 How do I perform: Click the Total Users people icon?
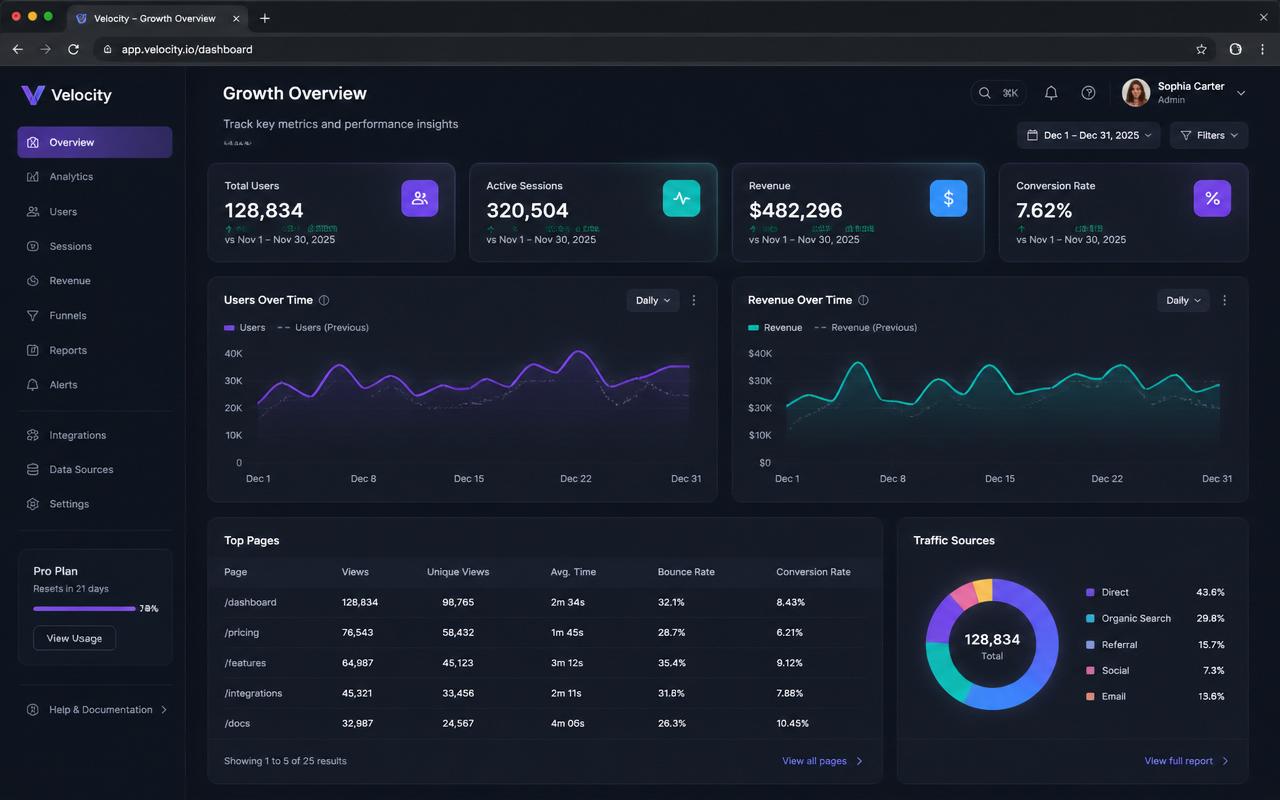[x=420, y=198]
